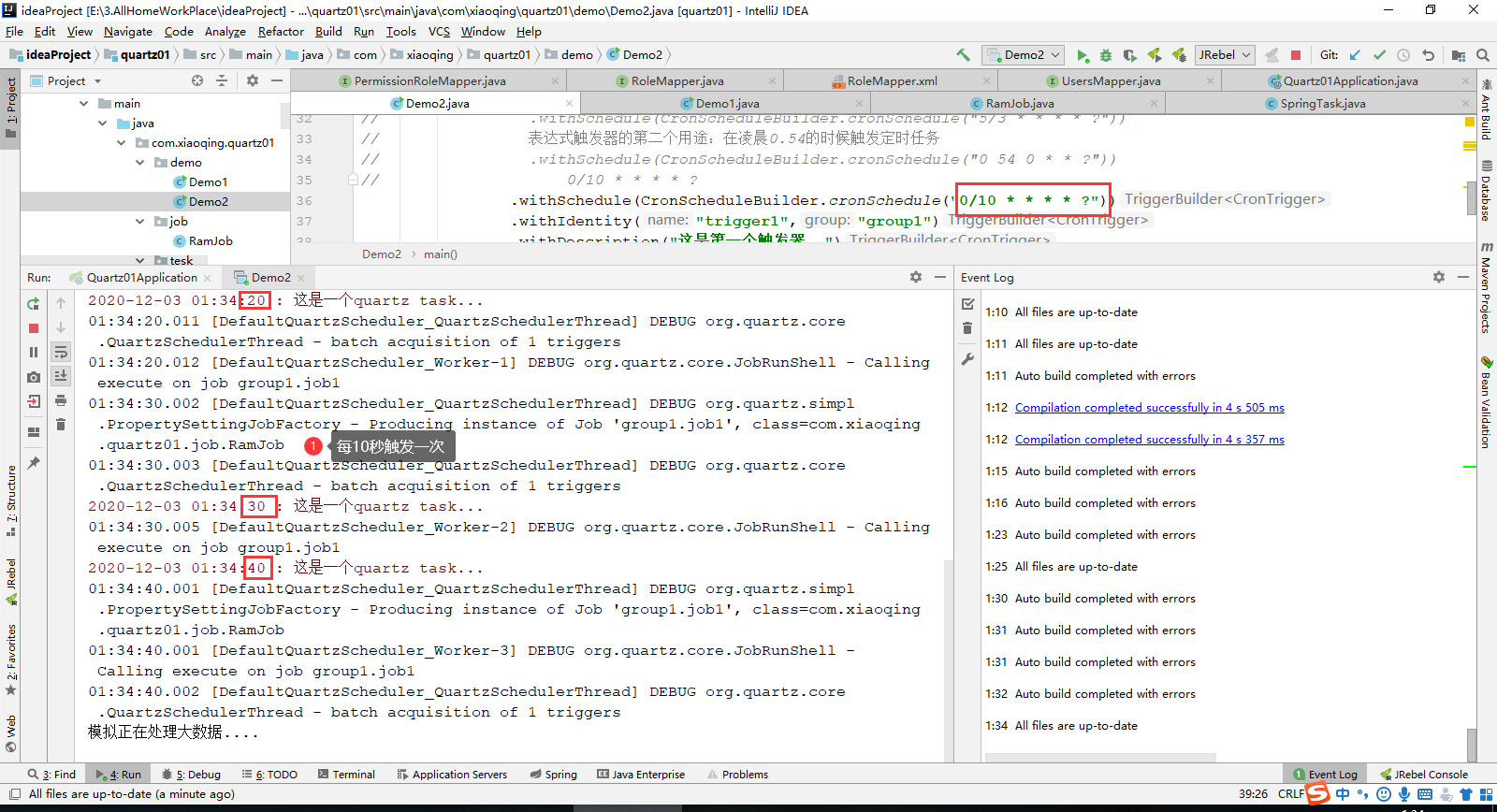Stop the process with the toolbar red square
Screen dimensions: 1497x812
point(1296,55)
